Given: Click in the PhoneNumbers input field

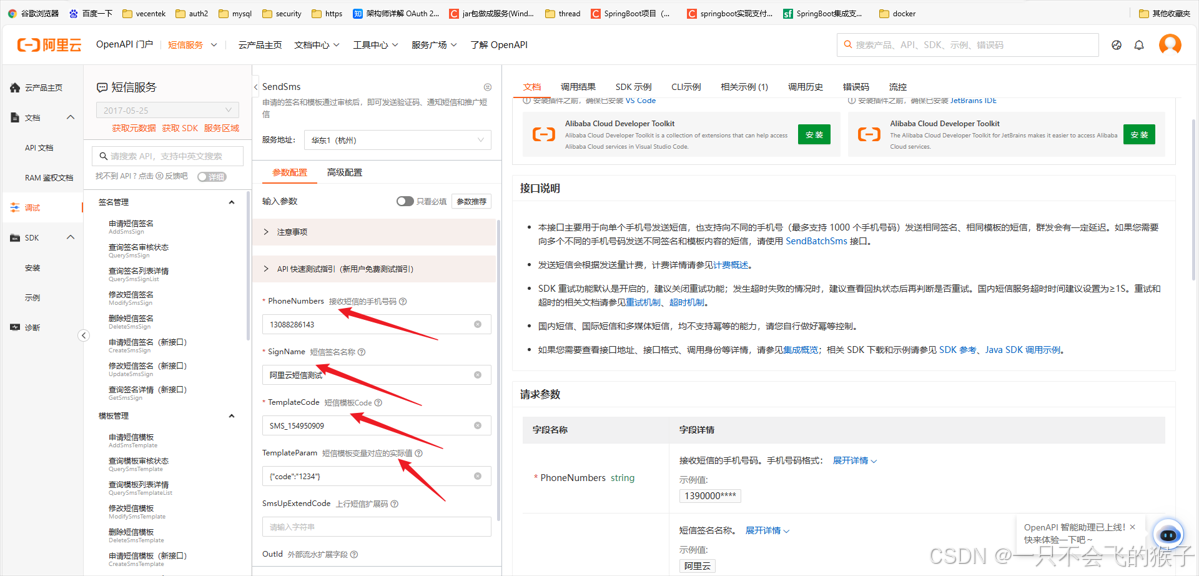Looking at the screenshot, I should (x=376, y=324).
